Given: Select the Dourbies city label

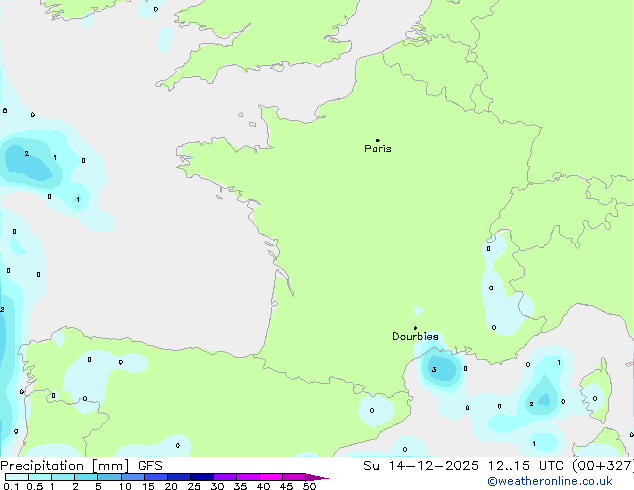Looking at the screenshot, I should pyautogui.click(x=415, y=336).
